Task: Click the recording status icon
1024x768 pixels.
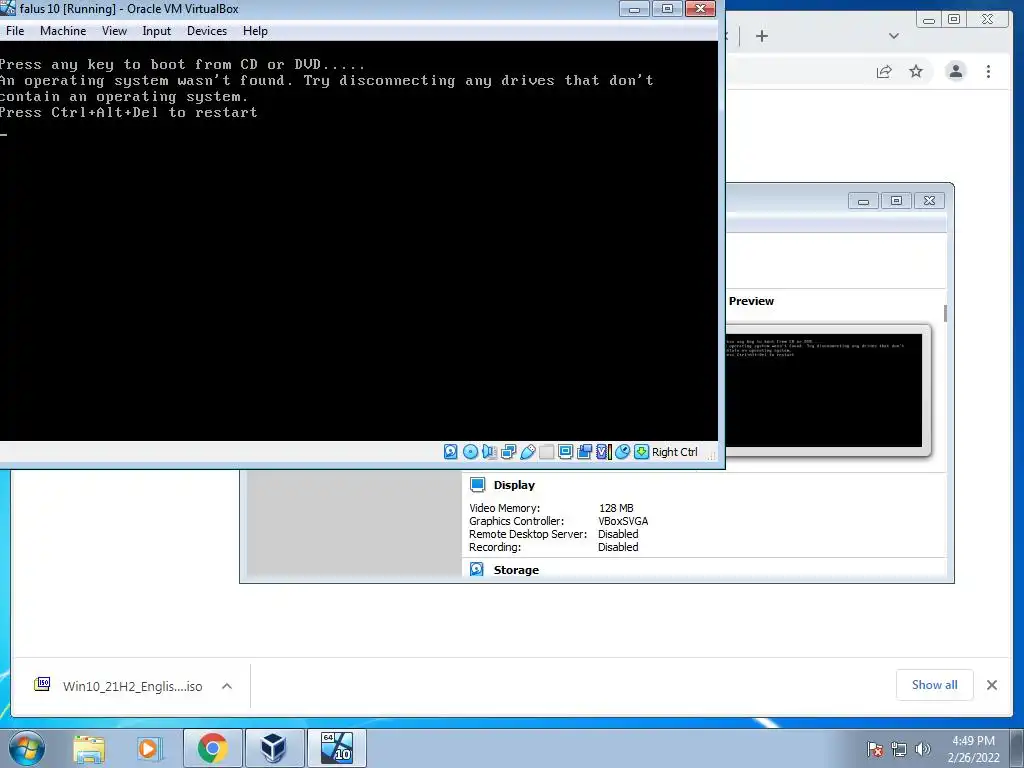Action: 584,452
